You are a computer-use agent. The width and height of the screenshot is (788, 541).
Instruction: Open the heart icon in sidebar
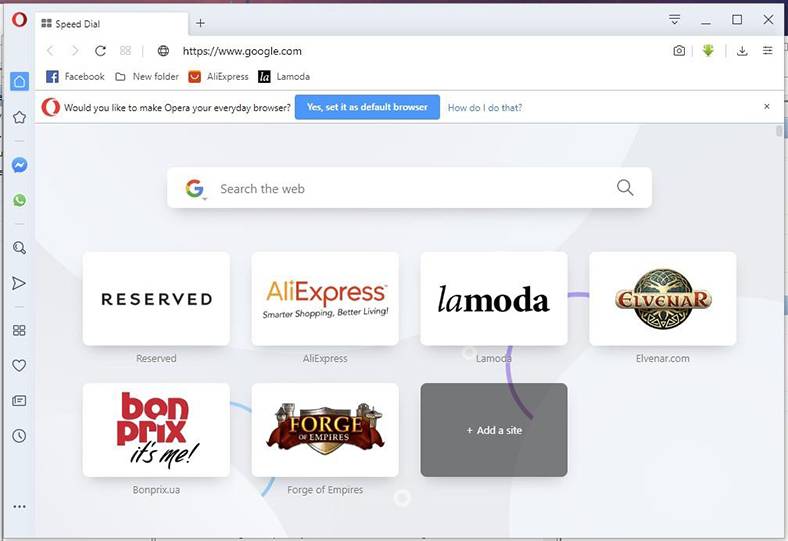19,366
